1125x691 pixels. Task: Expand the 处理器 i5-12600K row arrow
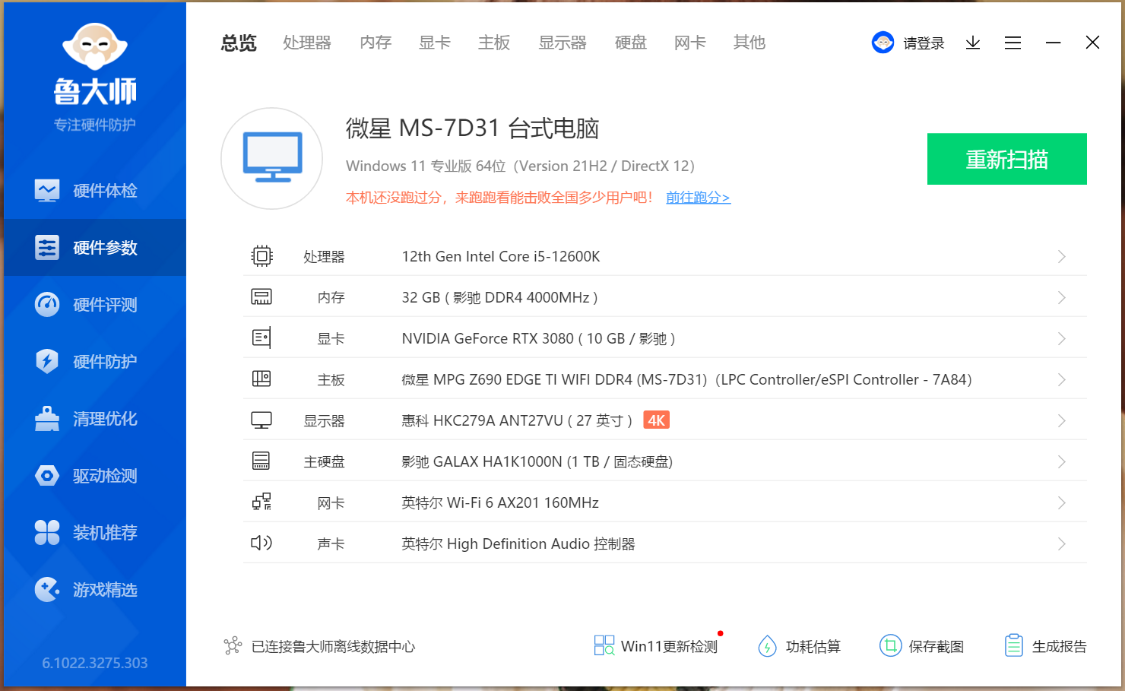[1061, 257]
